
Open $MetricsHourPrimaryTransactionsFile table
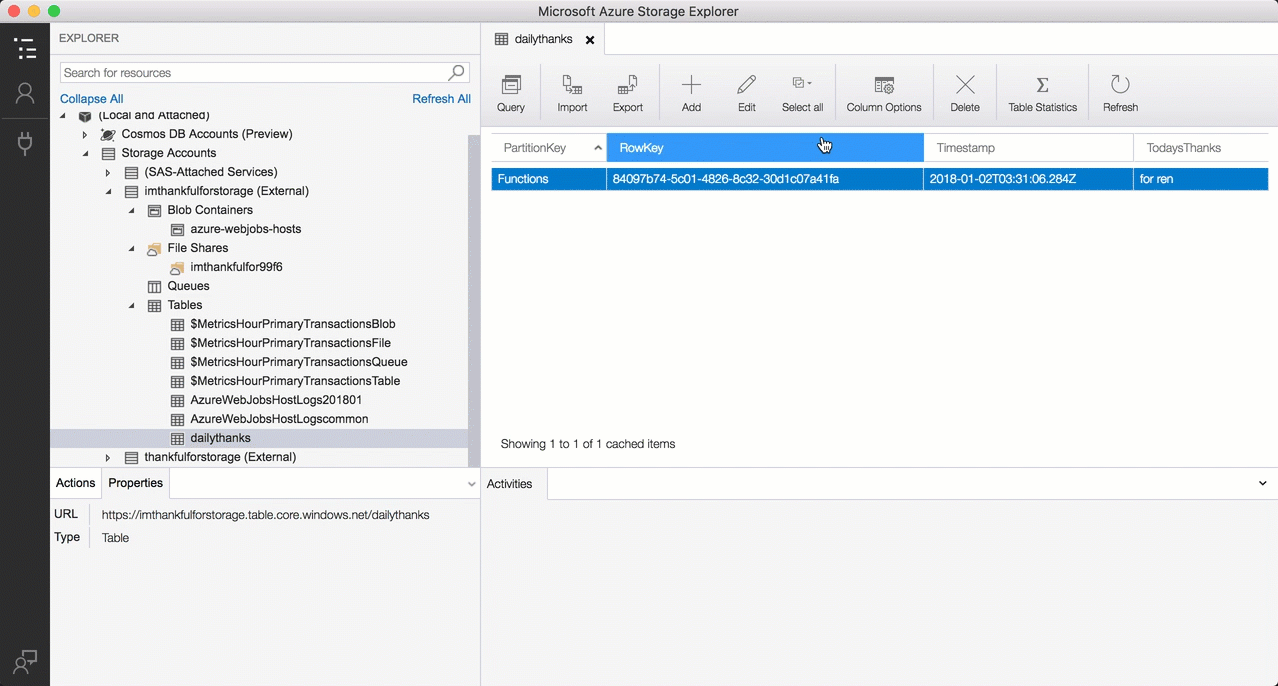pos(291,343)
